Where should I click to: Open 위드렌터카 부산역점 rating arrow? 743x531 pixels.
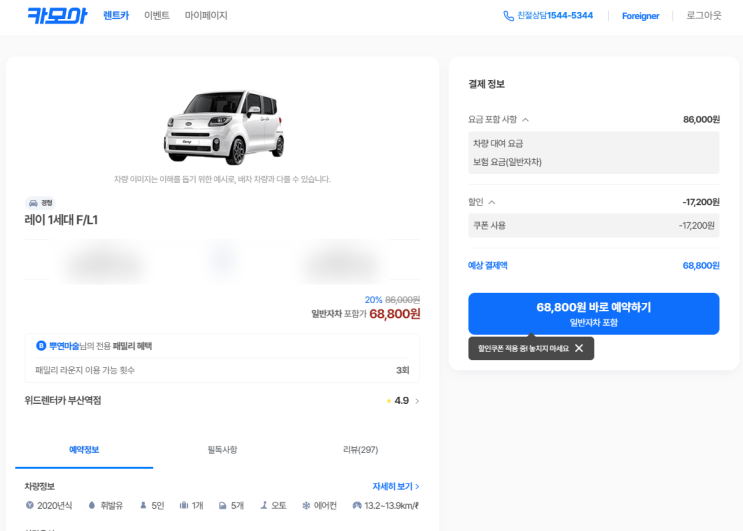coord(417,401)
